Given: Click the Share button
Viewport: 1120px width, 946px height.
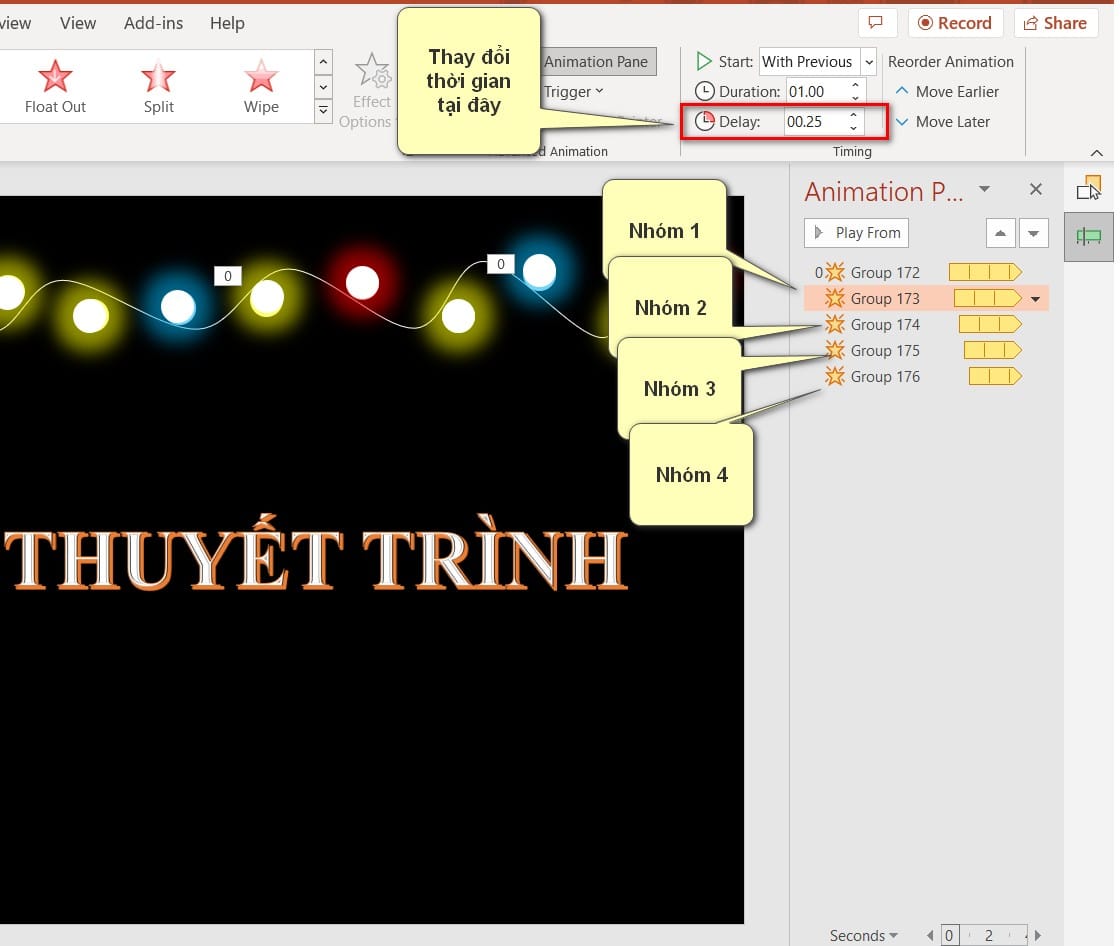Looking at the screenshot, I should coord(1056,23).
